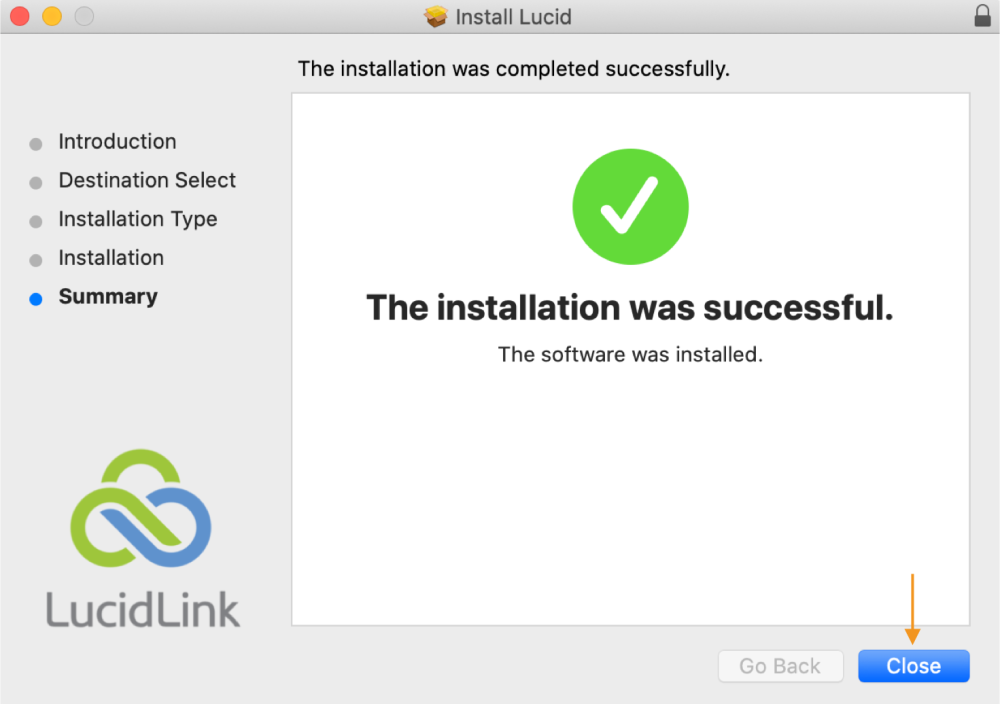1000x704 pixels.
Task: Click the package box icon beside Install Lucid
Action: (x=436, y=17)
